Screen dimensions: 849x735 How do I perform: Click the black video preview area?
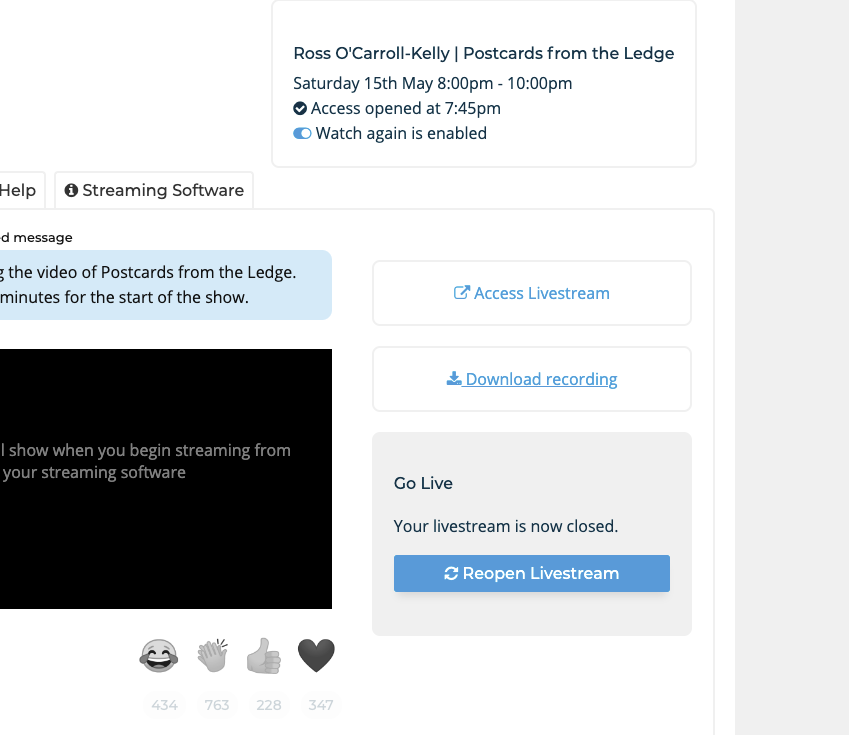(166, 479)
